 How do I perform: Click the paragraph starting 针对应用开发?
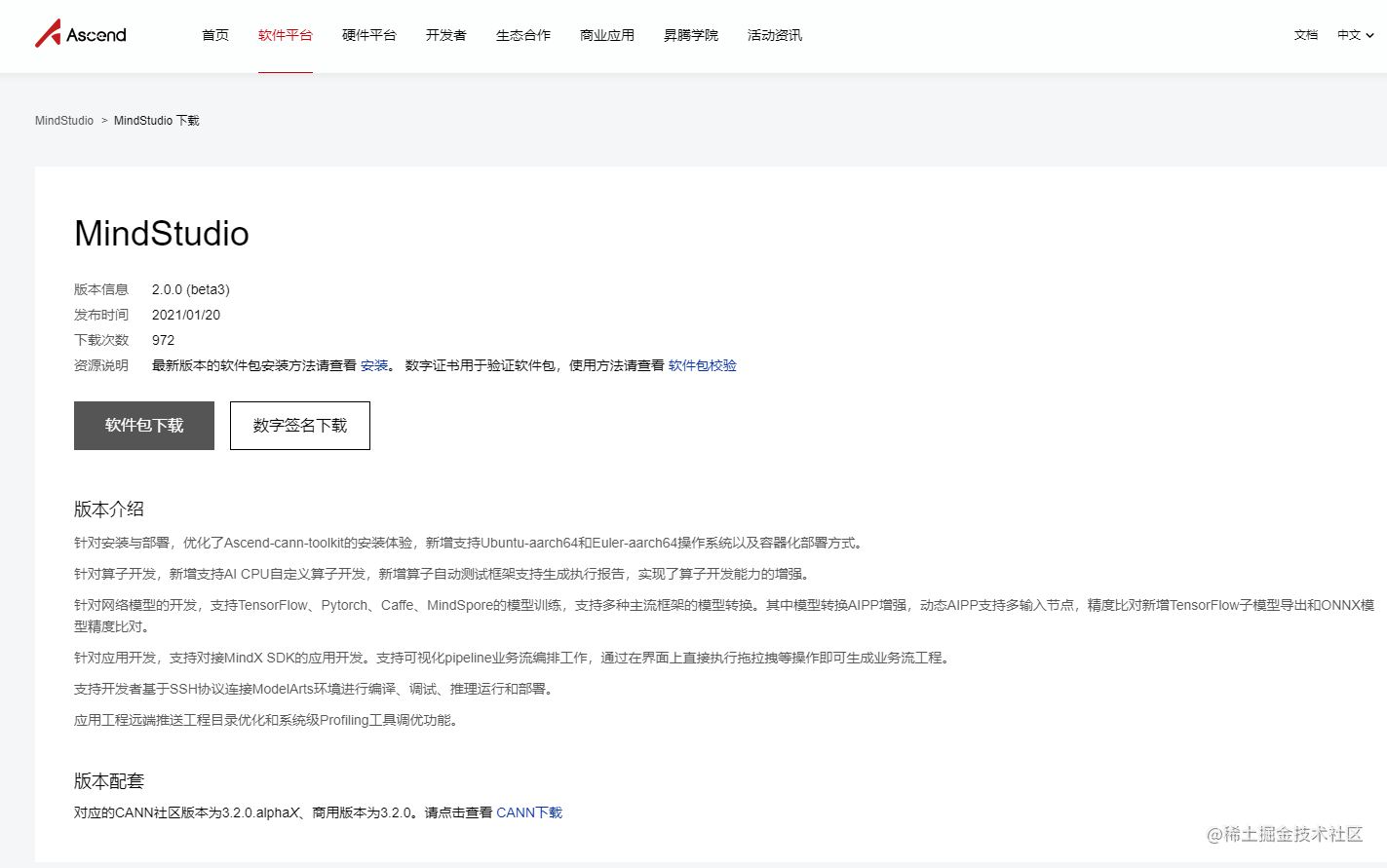(x=514, y=658)
